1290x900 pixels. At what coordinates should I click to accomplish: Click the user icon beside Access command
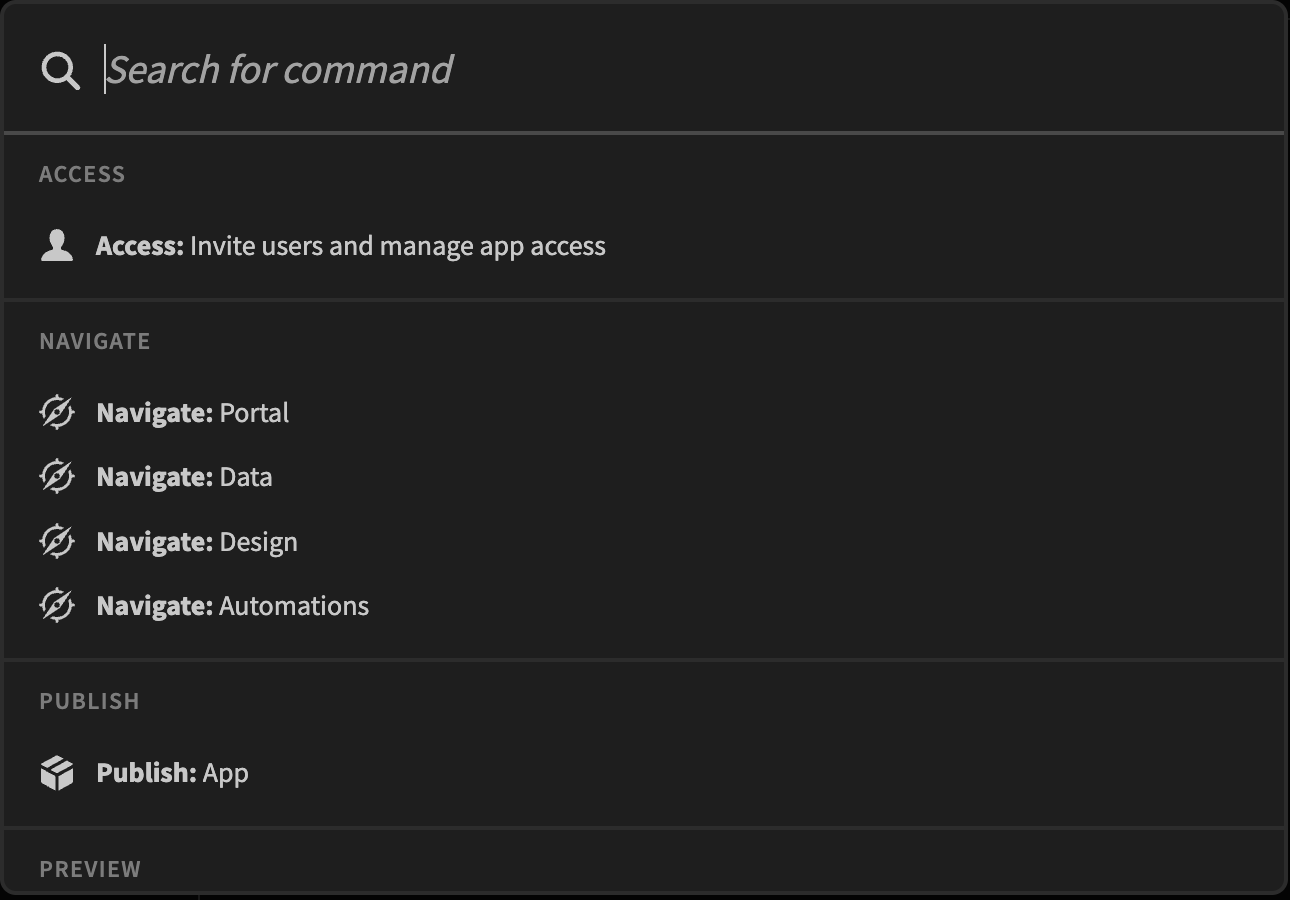(x=57, y=246)
